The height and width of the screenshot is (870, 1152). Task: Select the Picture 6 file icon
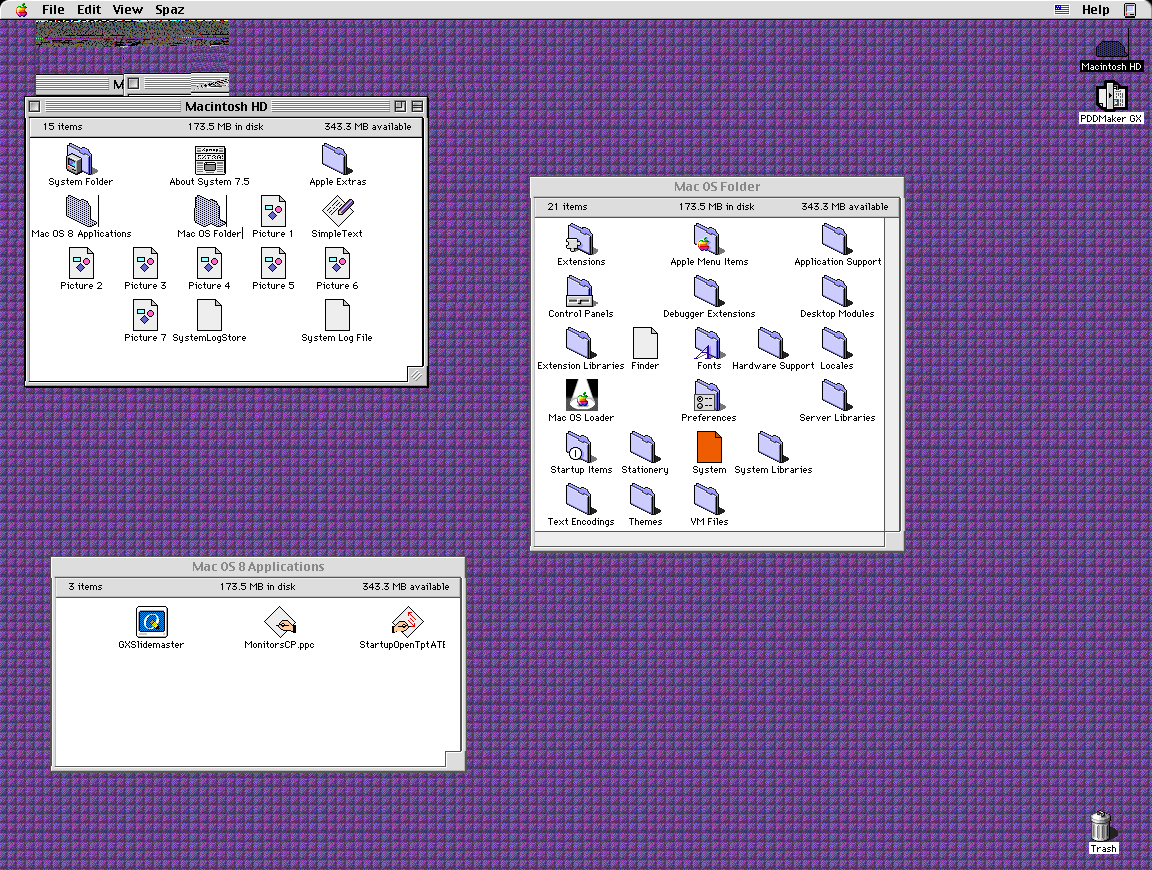[336, 264]
